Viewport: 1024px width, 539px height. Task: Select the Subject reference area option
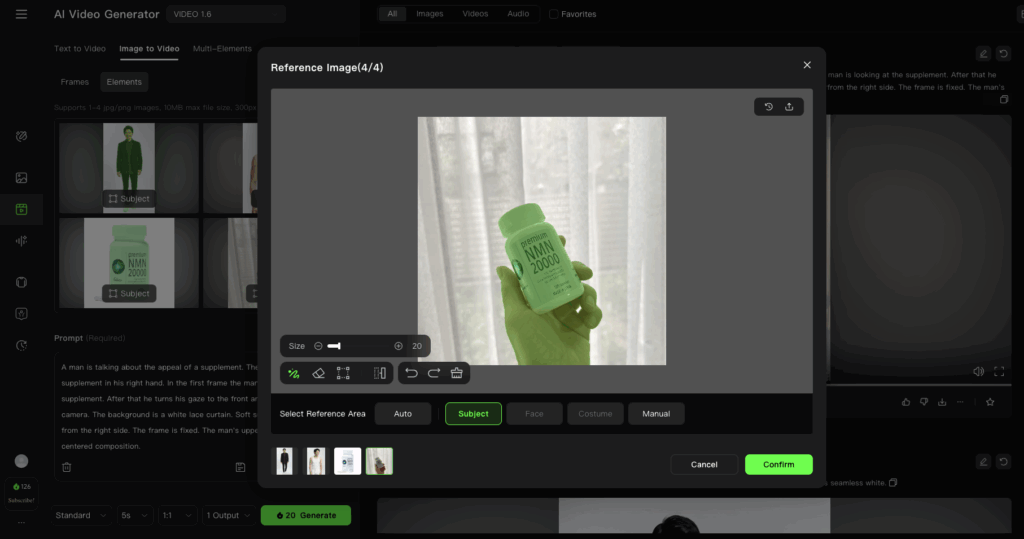click(473, 414)
